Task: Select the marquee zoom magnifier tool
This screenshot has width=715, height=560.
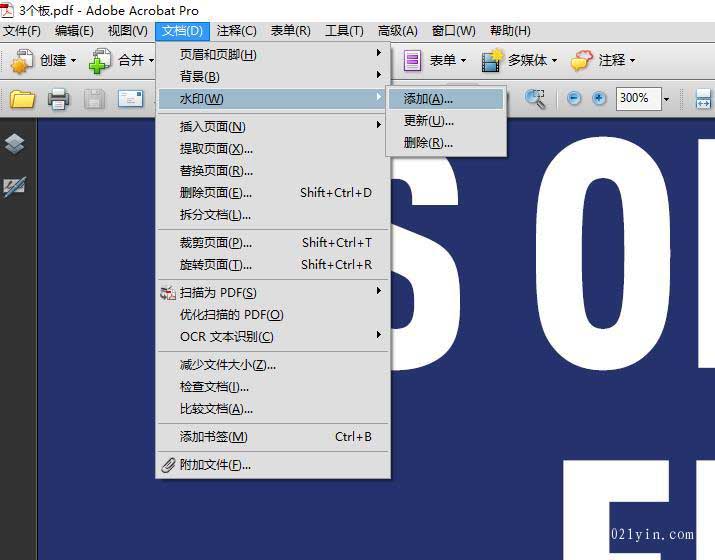Action: pos(535,99)
